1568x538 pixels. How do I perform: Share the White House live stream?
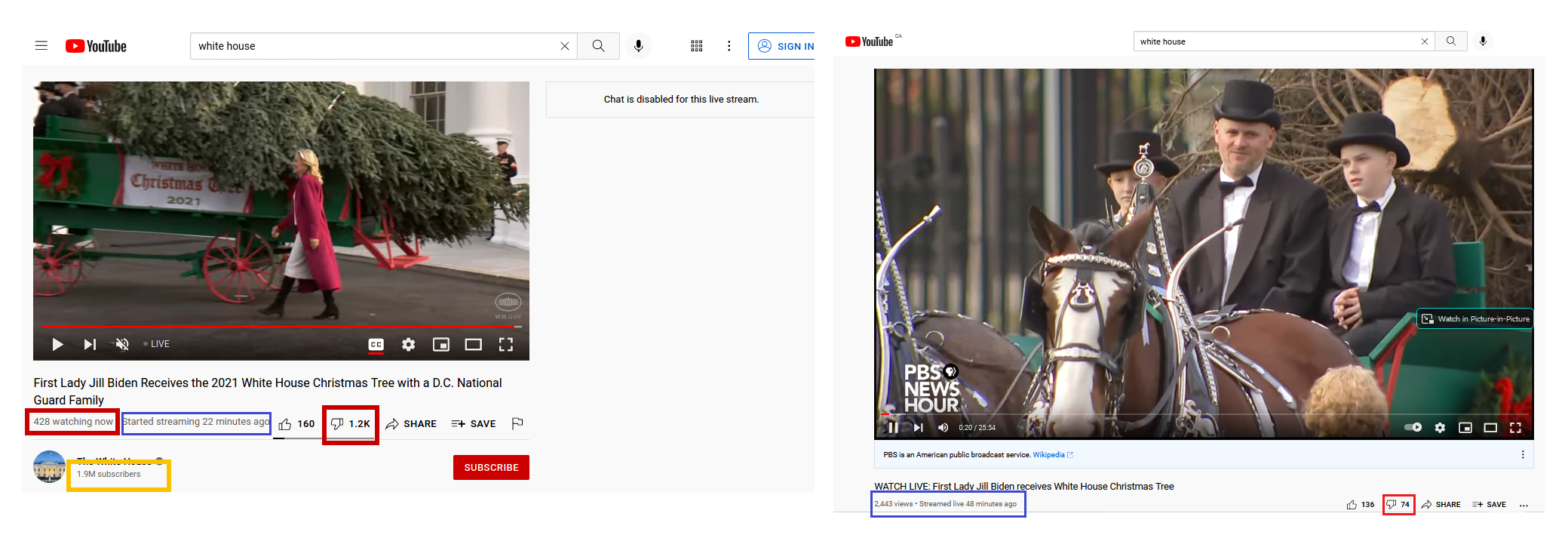[411, 424]
